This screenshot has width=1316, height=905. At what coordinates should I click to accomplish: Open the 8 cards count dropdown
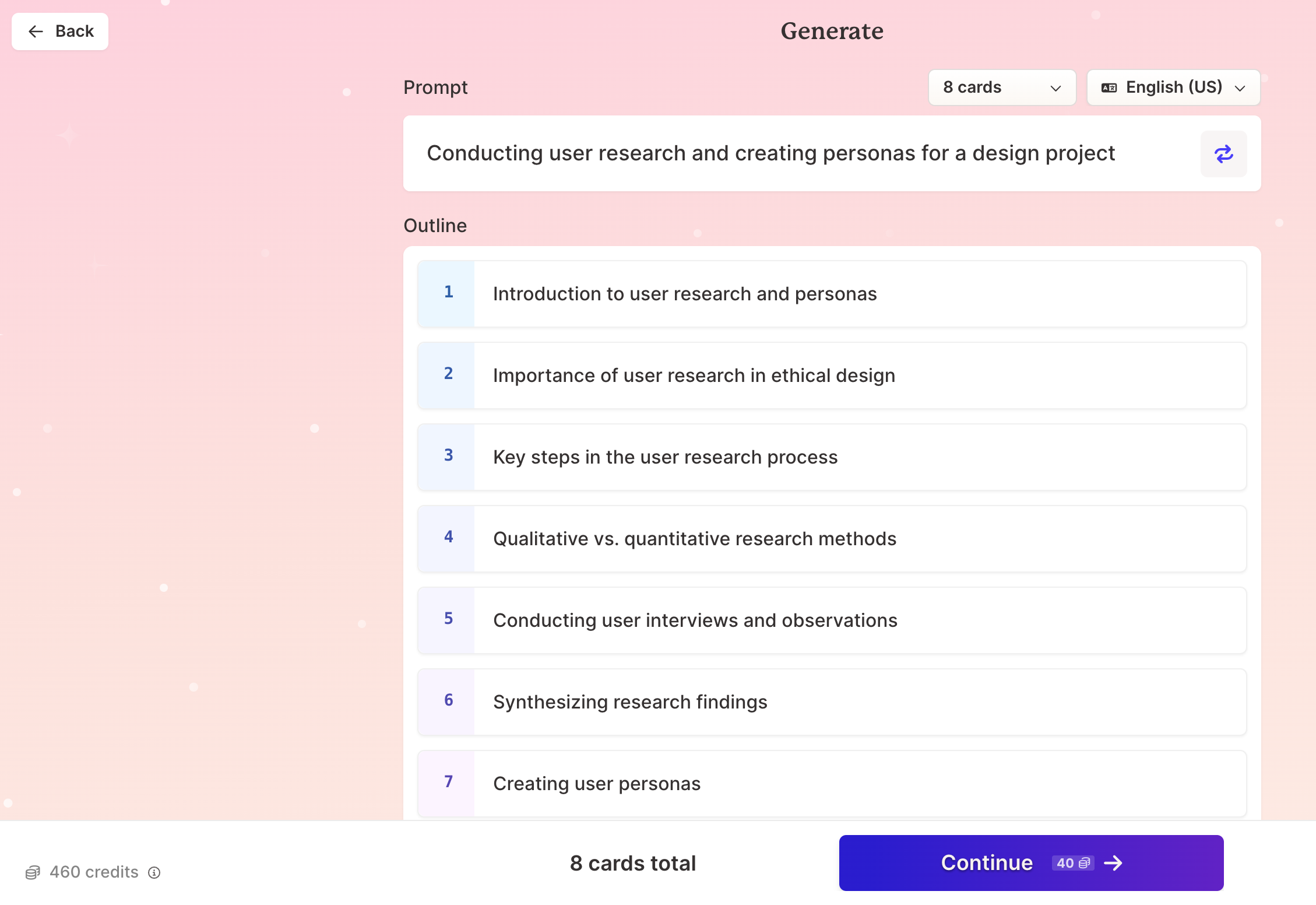tap(1002, 87)
